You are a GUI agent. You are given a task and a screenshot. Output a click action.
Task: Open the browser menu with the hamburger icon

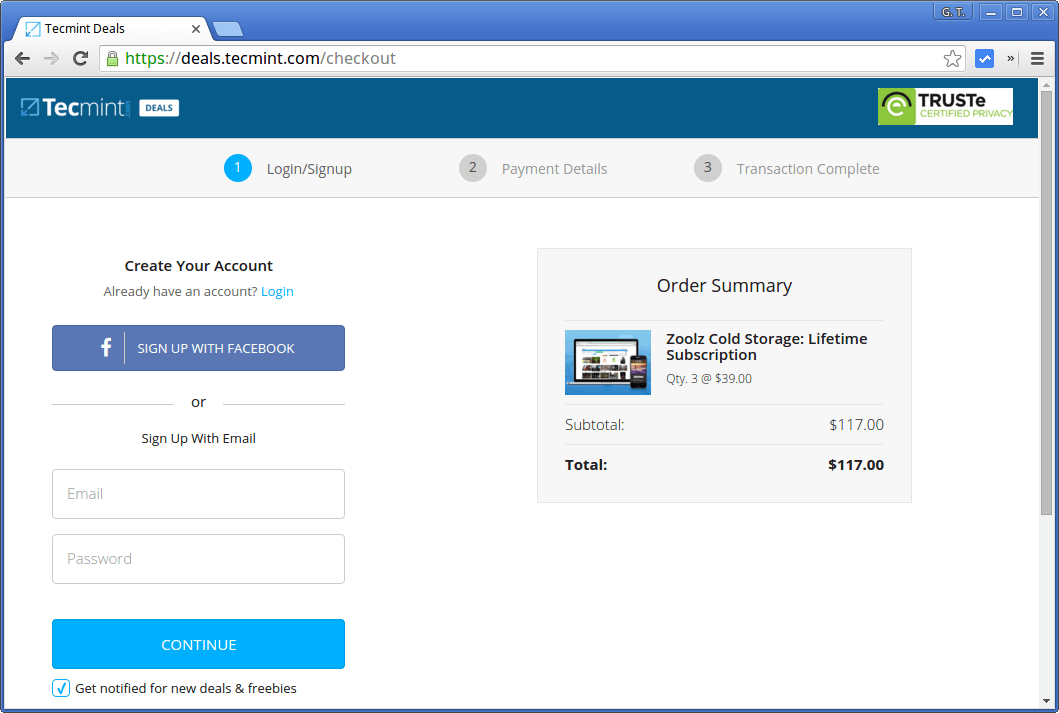1037,58
